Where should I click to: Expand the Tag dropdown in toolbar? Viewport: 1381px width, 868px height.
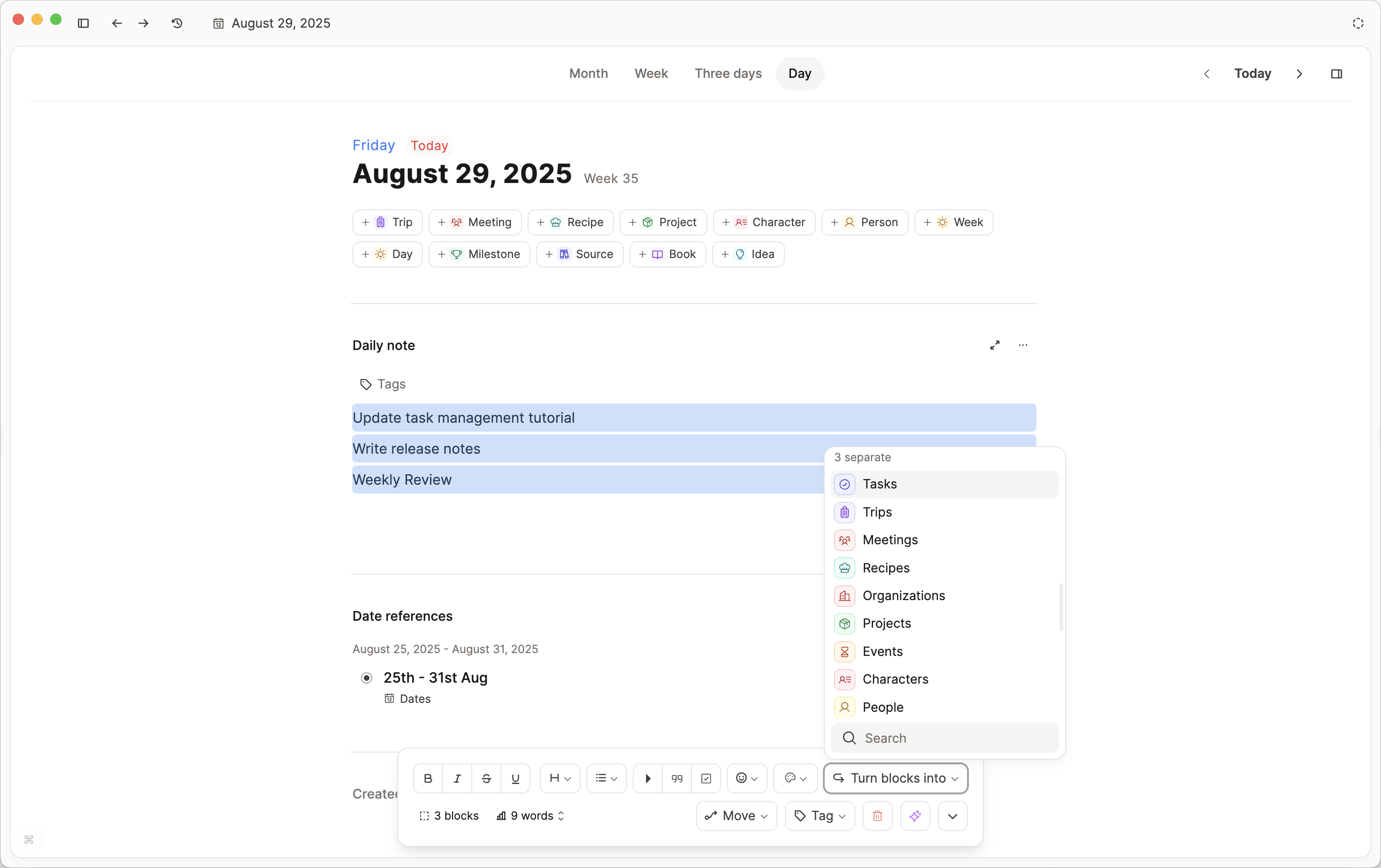tap(820, 815)
